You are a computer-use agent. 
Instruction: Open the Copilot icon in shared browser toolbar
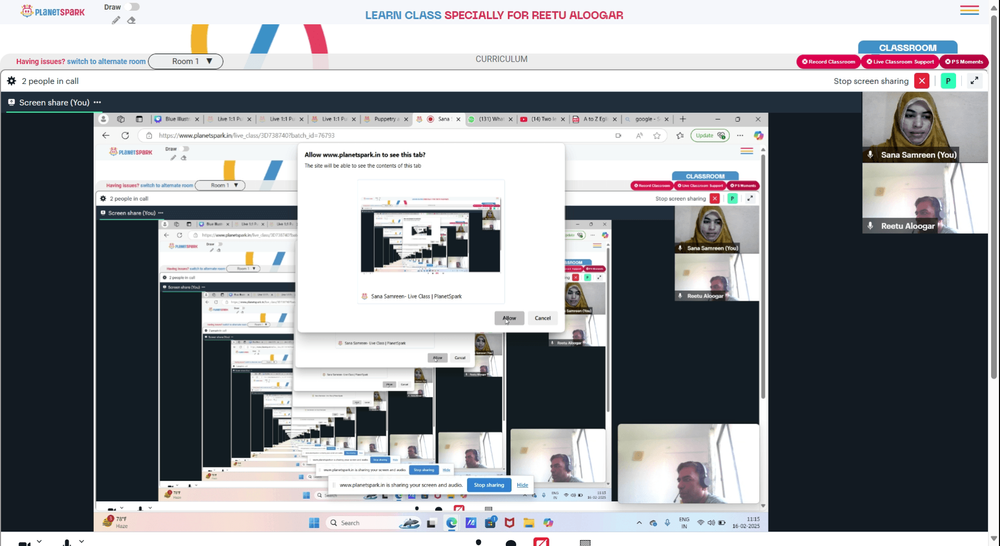(758, 135)
